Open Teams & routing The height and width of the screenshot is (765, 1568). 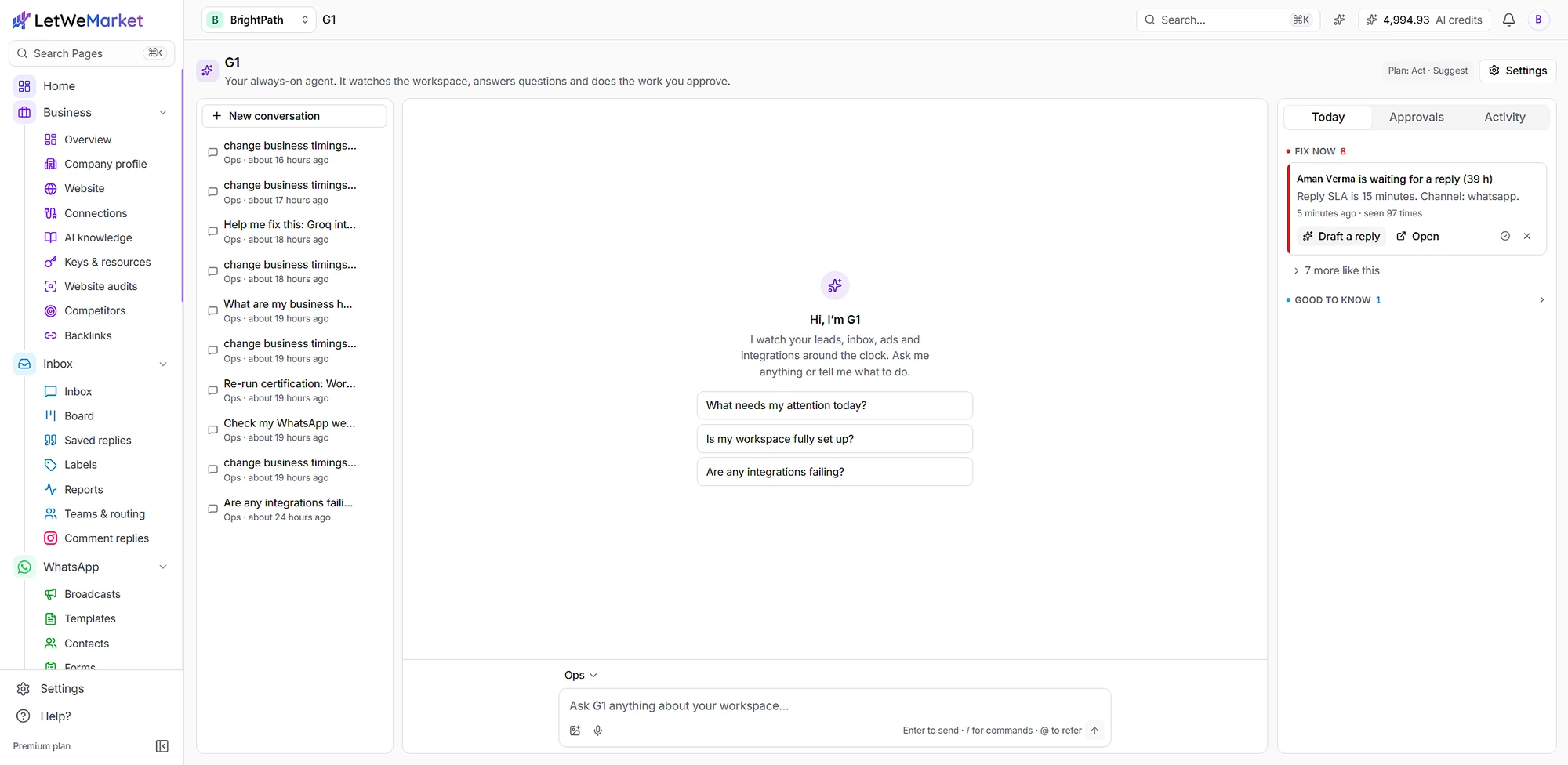pyautogui.click(x=104, y=514)
